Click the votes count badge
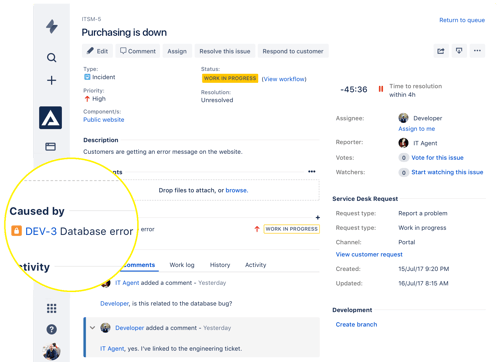This screenshot has height=362, width=500. pyautogui.click(x=404, y=158)
